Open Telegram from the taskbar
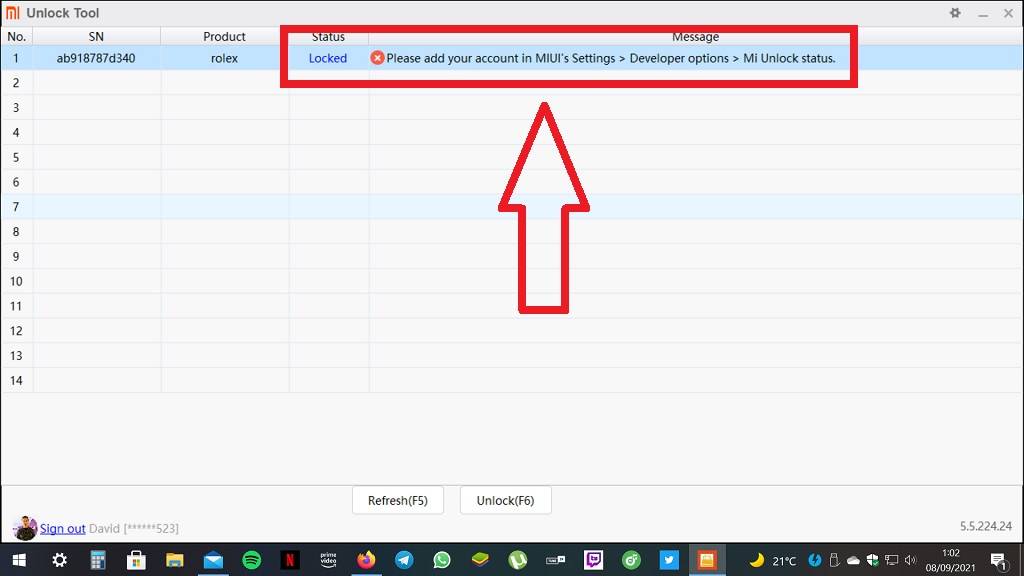Viewport: 1024px width, 576px height. click(x=404, y=560)
